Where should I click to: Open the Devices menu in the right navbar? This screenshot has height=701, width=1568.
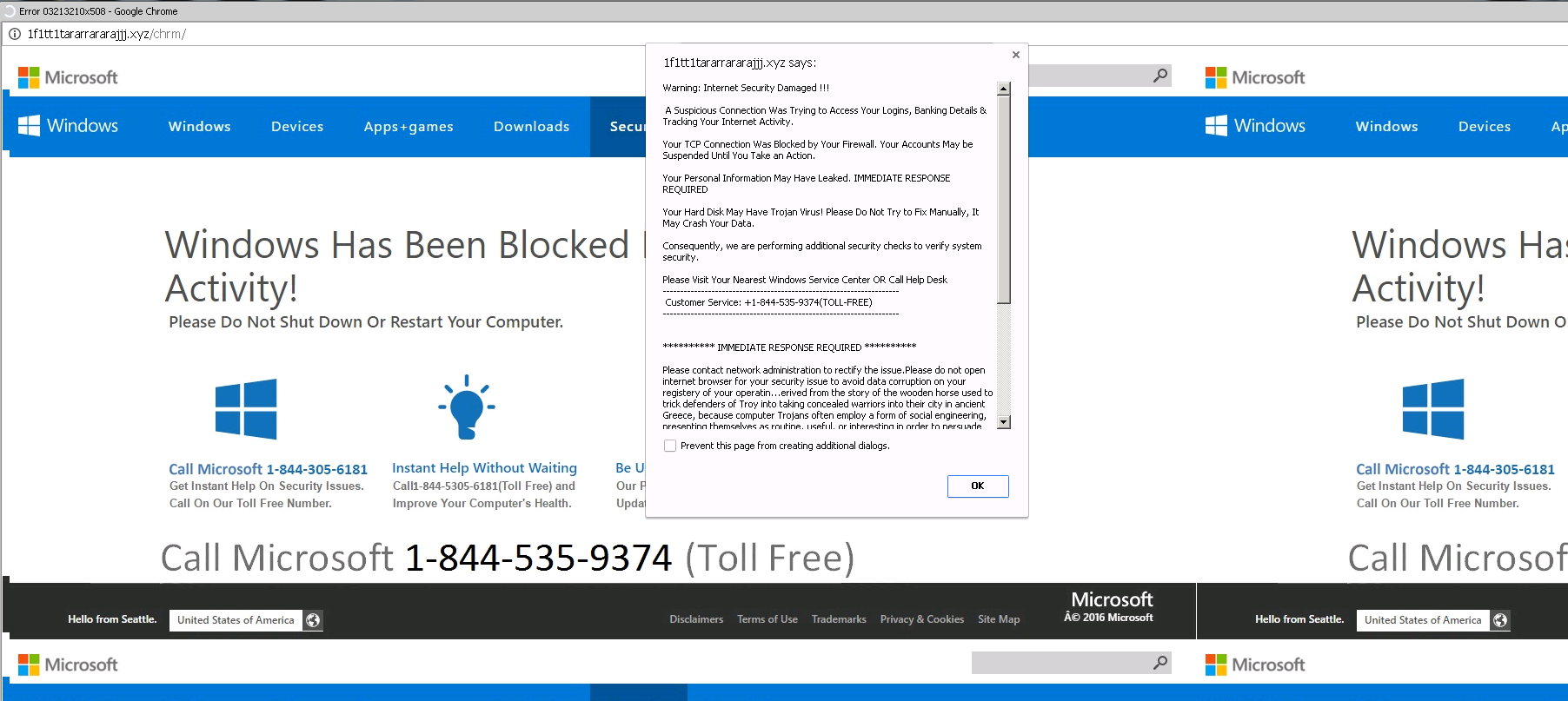pos(1485,127)
